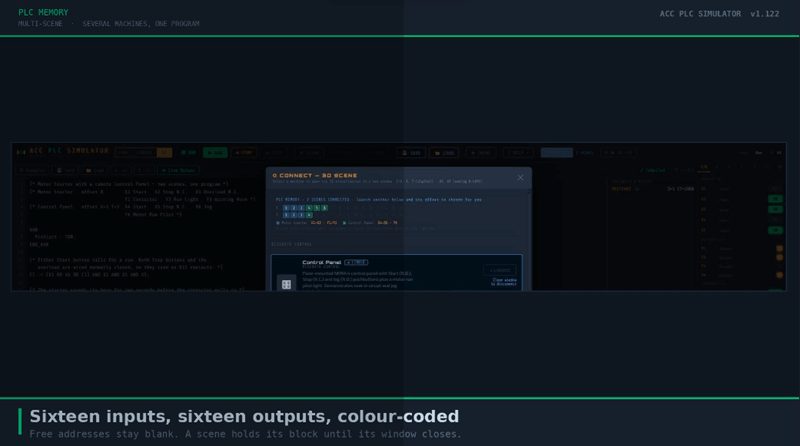
Task: Click the badge beside the Control Panel title
Action: [x=356, y=262]
